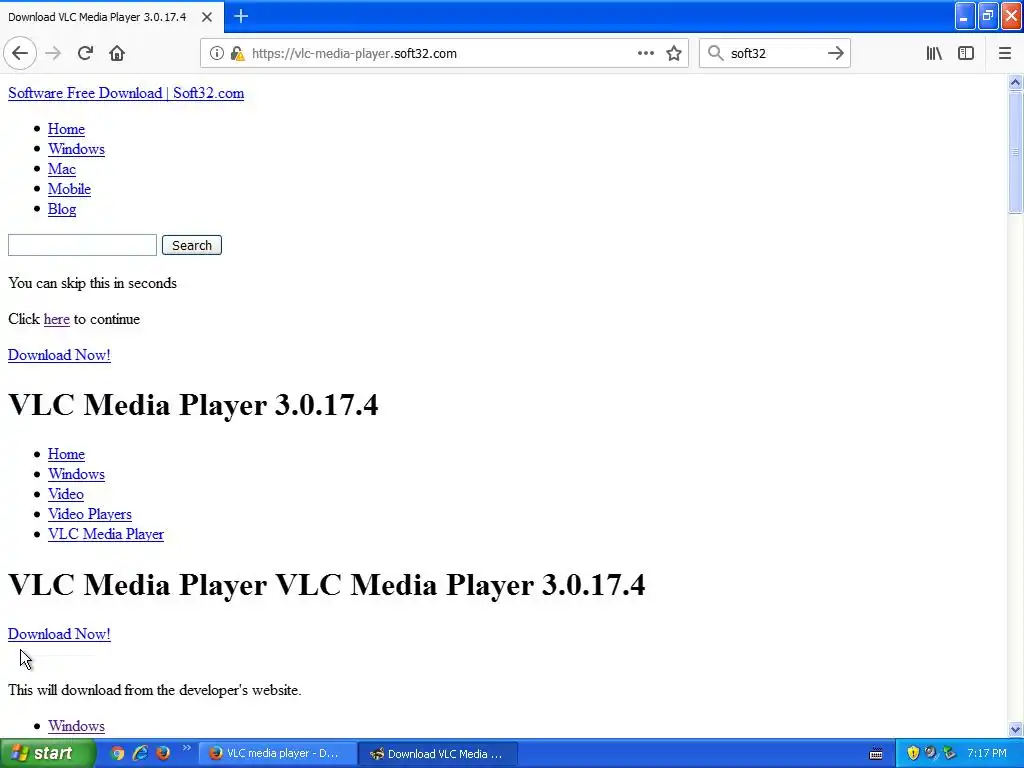
Task: Click the taskbar clock showing 7:17 PM
Action: 987,754
